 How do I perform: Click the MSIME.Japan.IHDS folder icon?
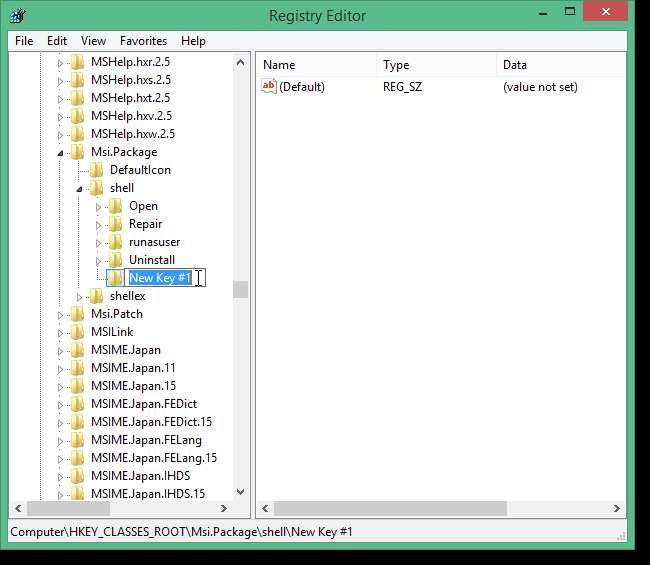coord(78,476)
